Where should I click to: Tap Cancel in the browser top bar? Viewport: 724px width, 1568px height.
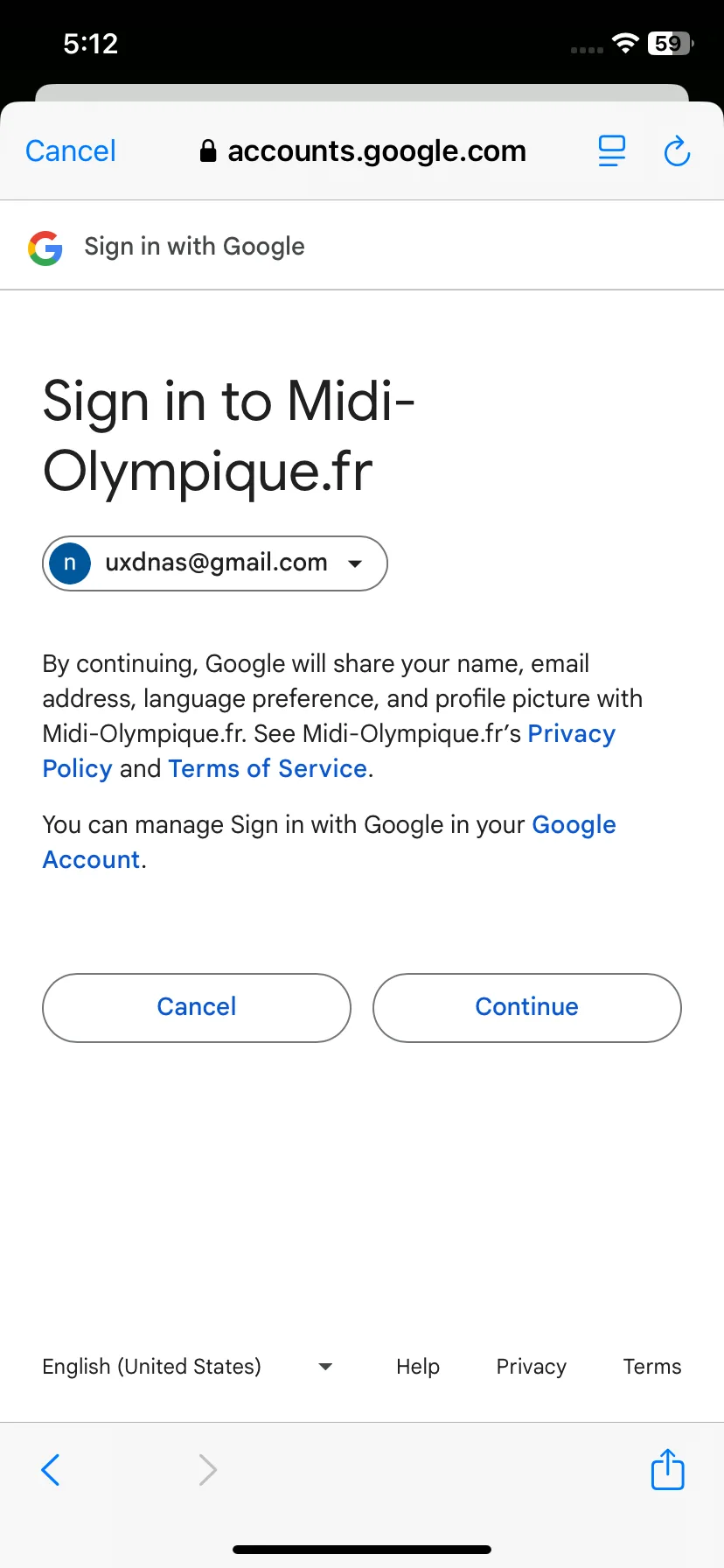click(71, 151)
